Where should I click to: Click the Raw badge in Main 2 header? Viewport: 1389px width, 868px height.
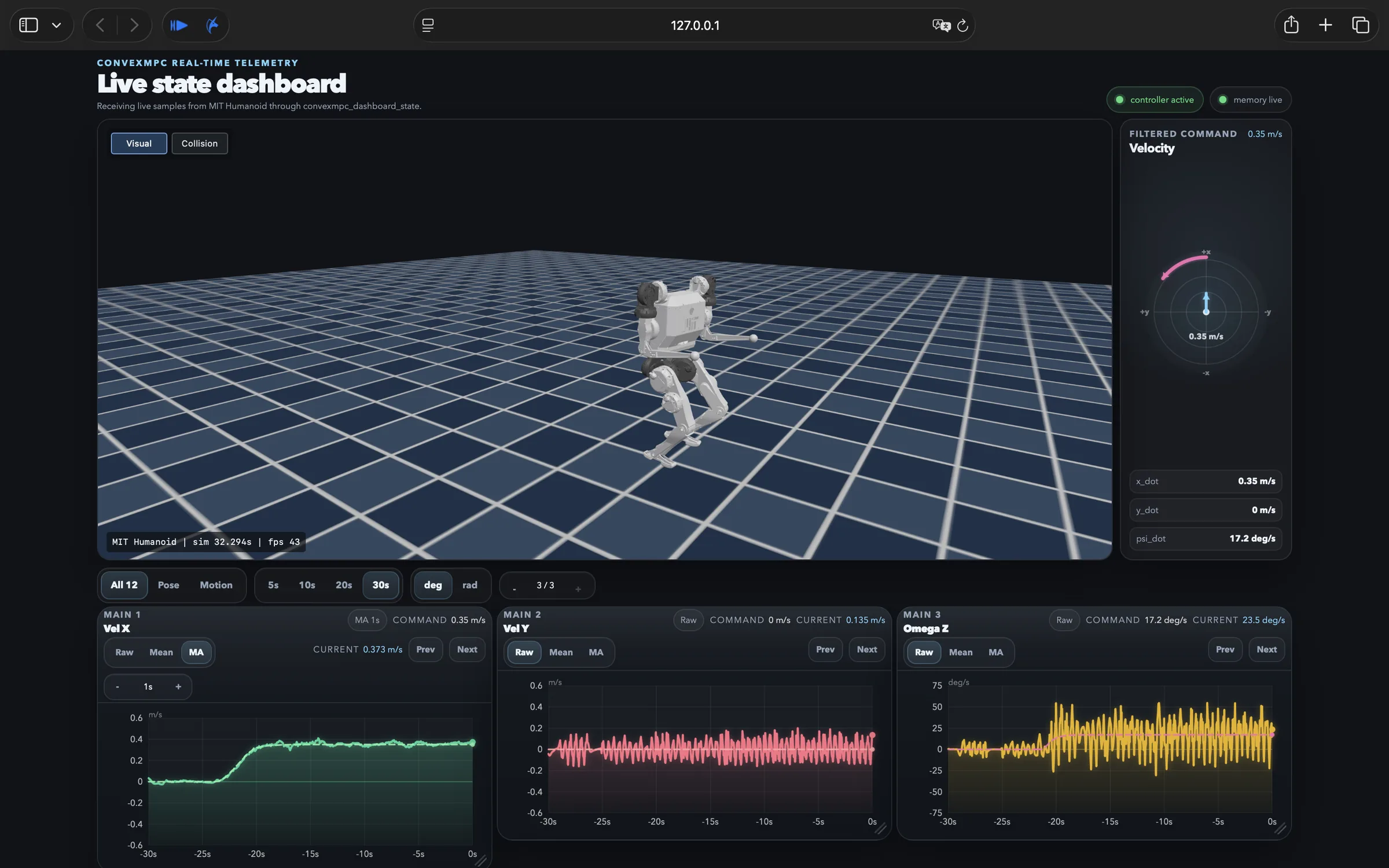click(x=688, y=620)
